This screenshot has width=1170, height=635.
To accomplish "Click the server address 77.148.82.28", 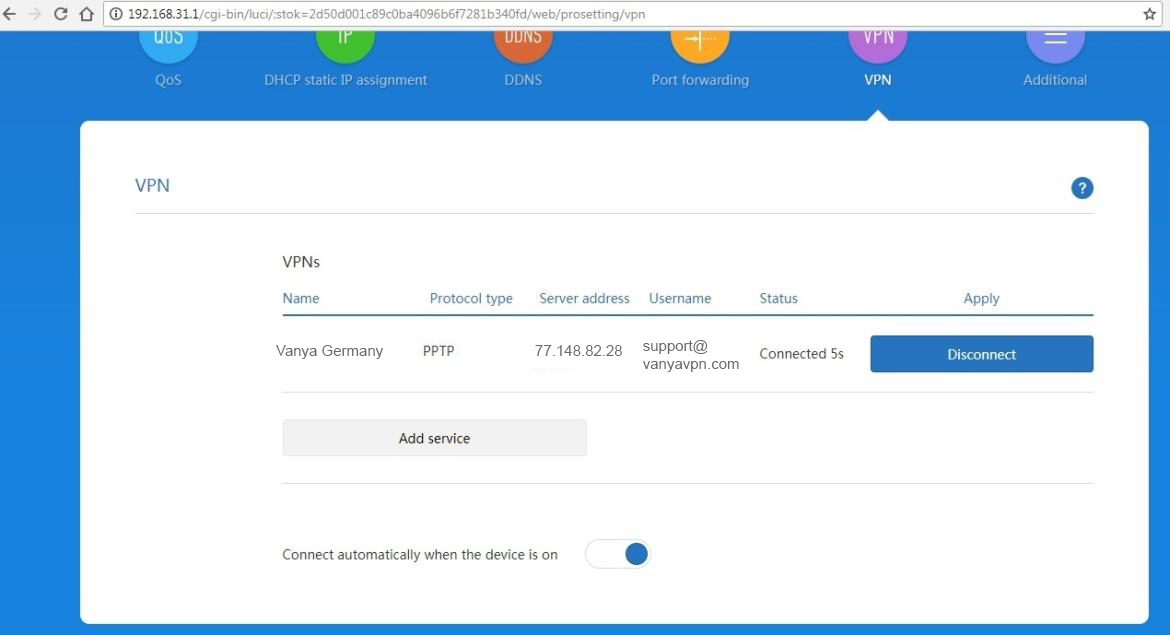I will pyautogui.click(x=578, y=351).
